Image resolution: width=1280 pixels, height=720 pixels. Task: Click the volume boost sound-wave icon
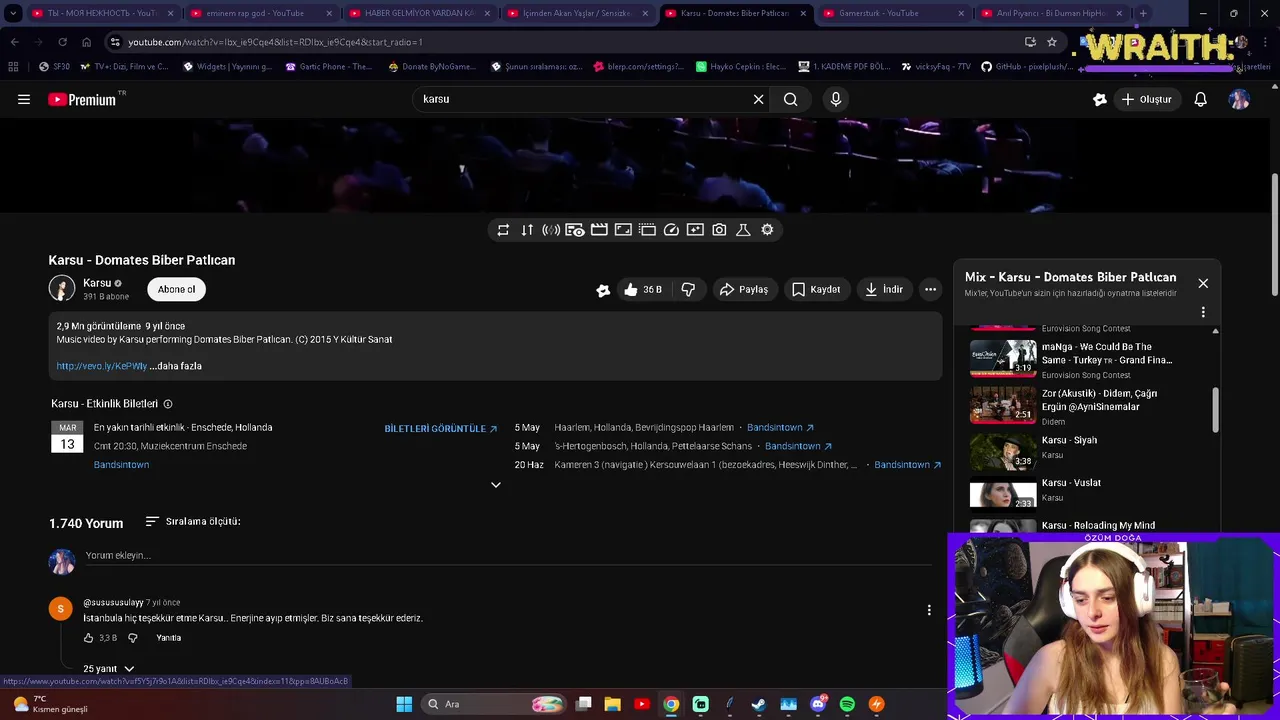pos(551,230)
